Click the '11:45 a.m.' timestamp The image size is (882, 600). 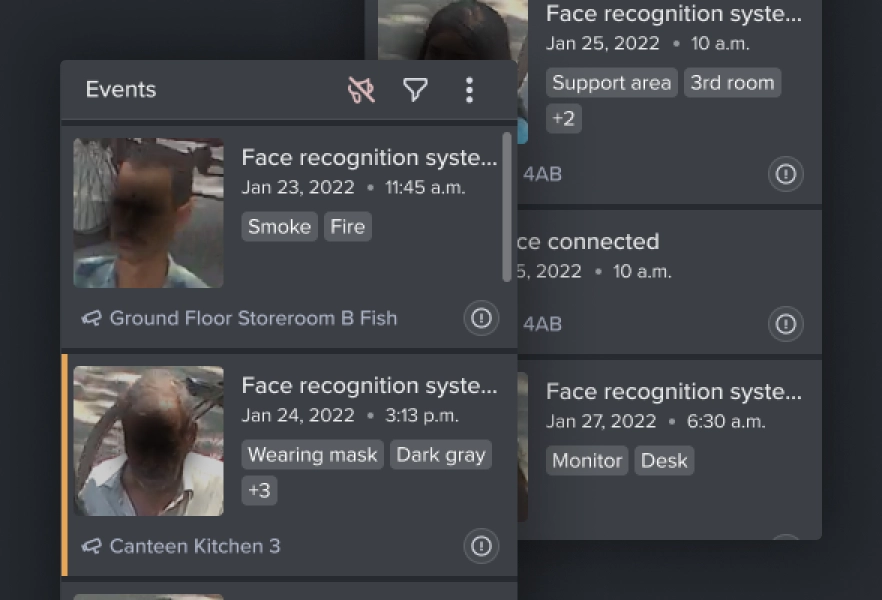pos(425,187)
